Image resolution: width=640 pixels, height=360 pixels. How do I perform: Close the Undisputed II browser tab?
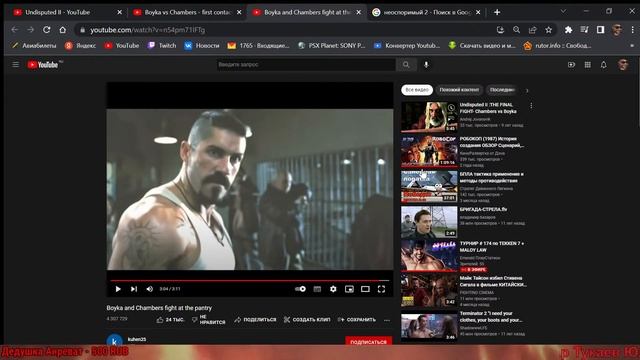119,12
